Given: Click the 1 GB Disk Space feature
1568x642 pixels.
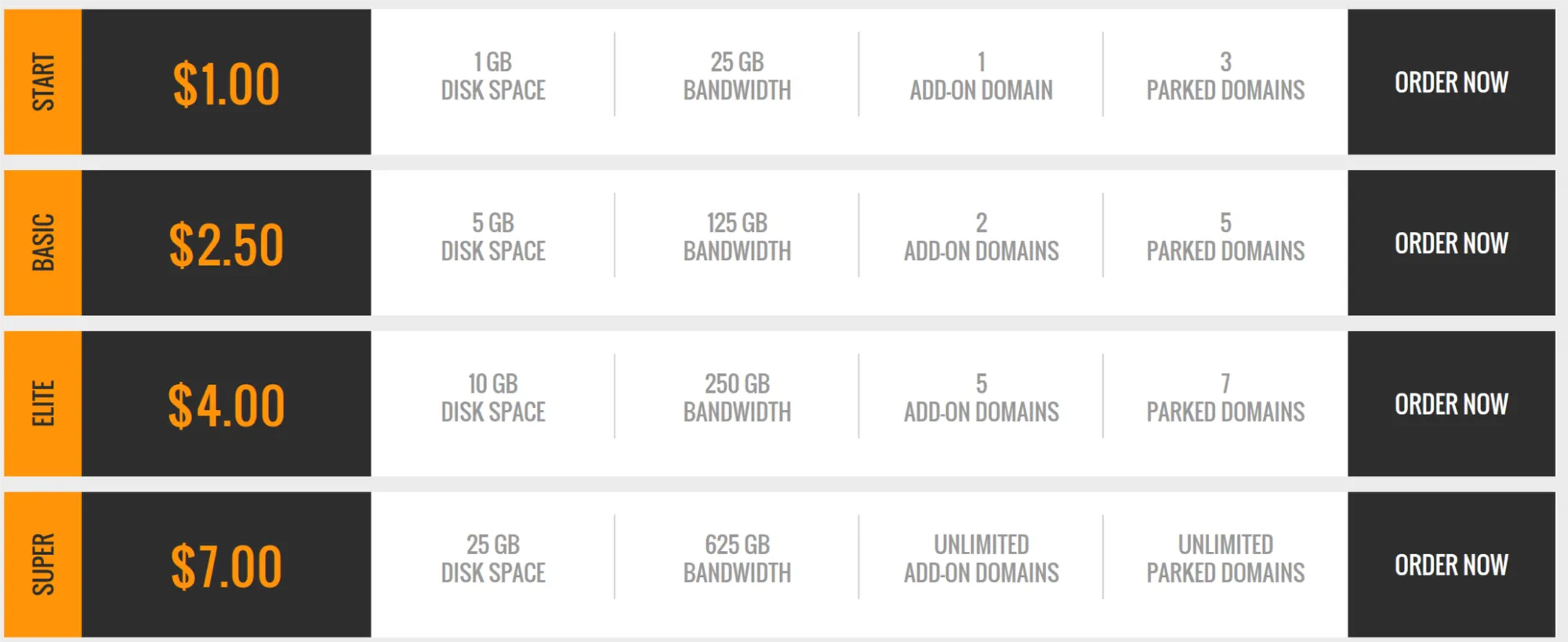Looking at the screenshot, I should tap(493, 76).
